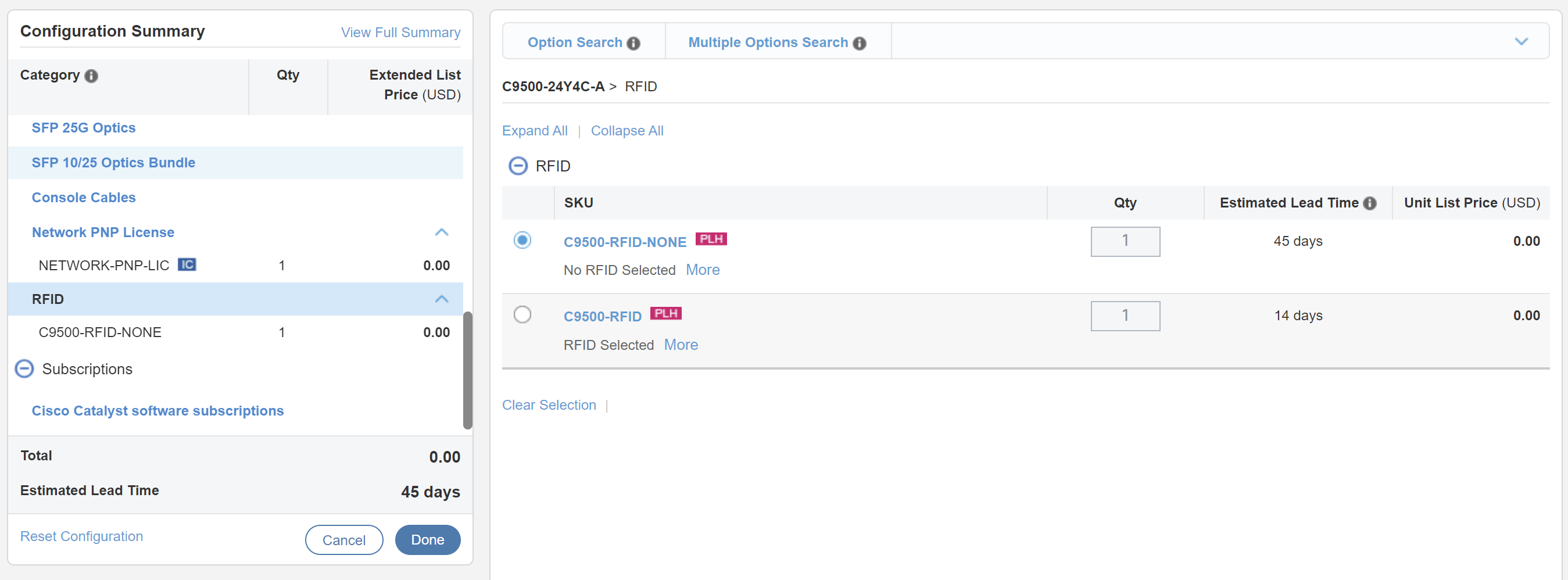Expand the search panel dropdown chevron

click(1521, 42)
